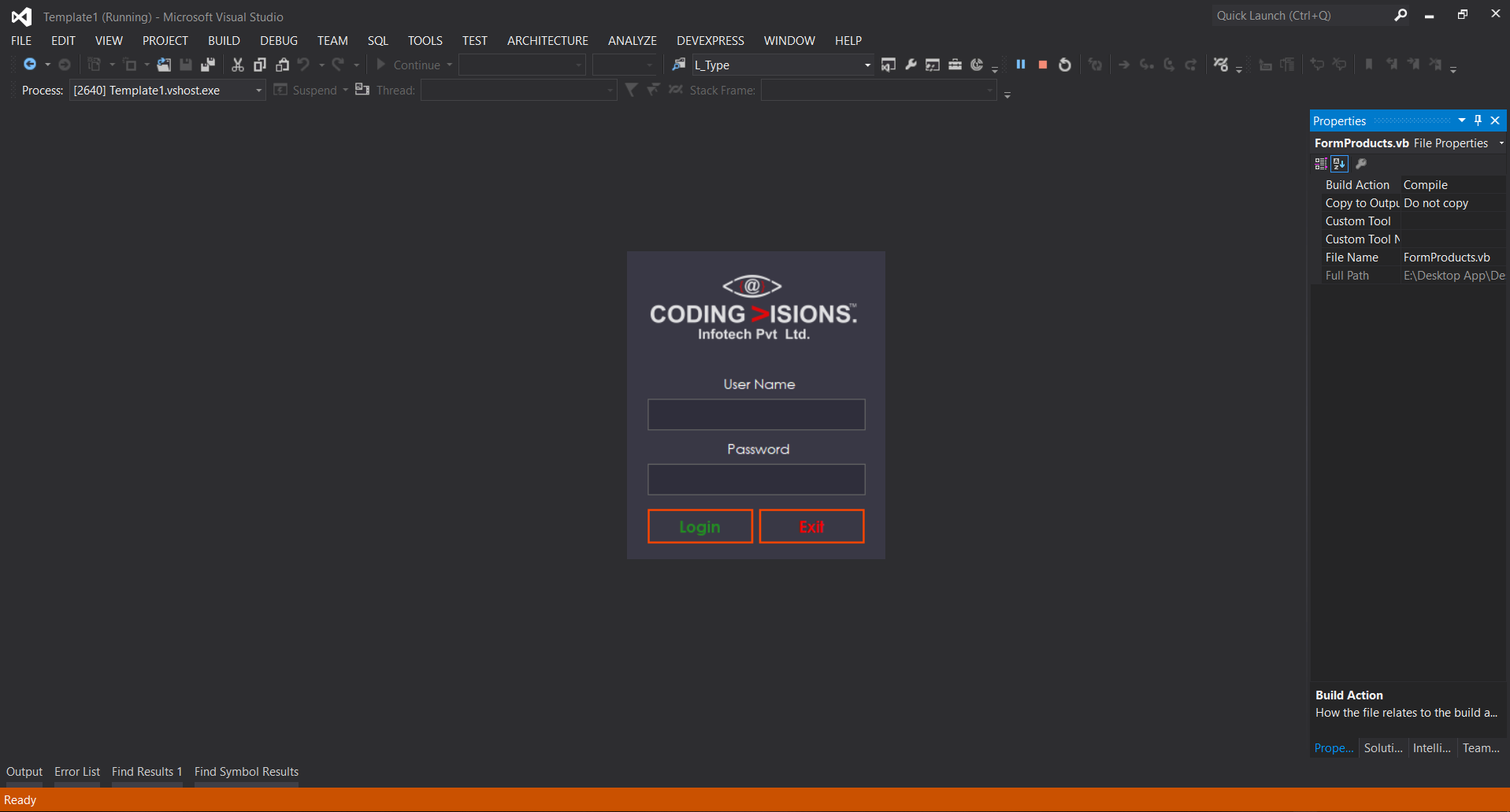
Task: Click the Copy toolbar icon
Action: click(259, 65)
